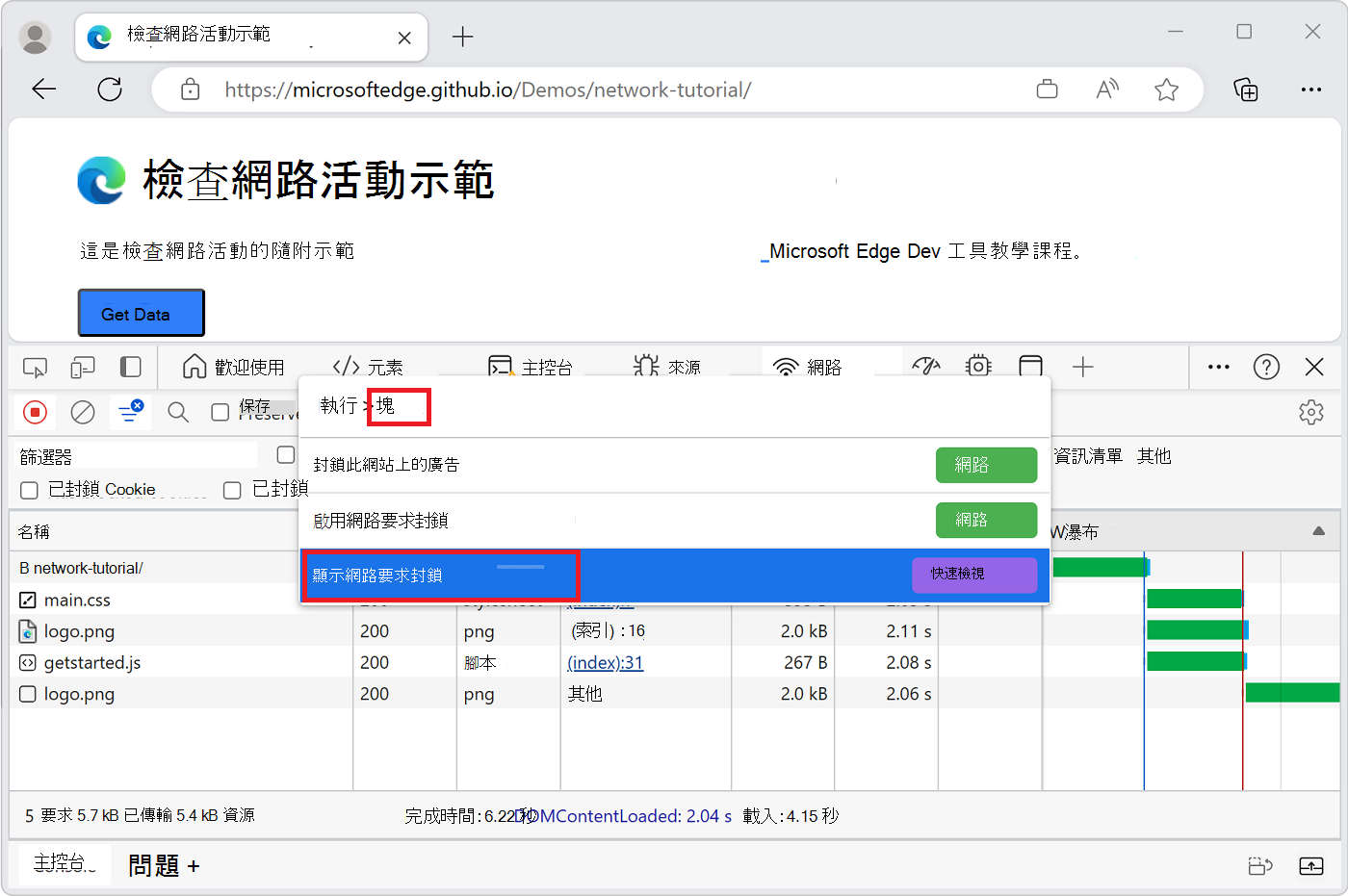This screenshot has height=896, width=1348.
Task: Stop recording the network log
Action: 36,412
